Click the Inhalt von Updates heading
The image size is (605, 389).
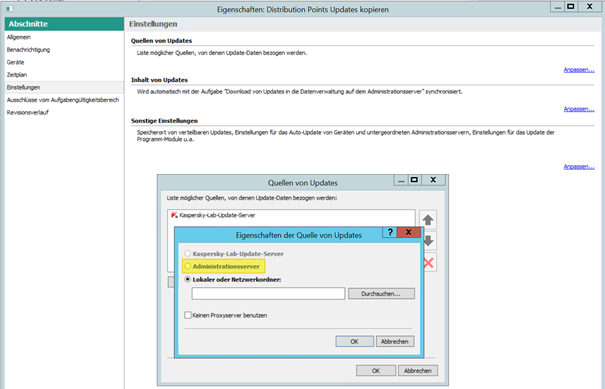tap(159, 80)
